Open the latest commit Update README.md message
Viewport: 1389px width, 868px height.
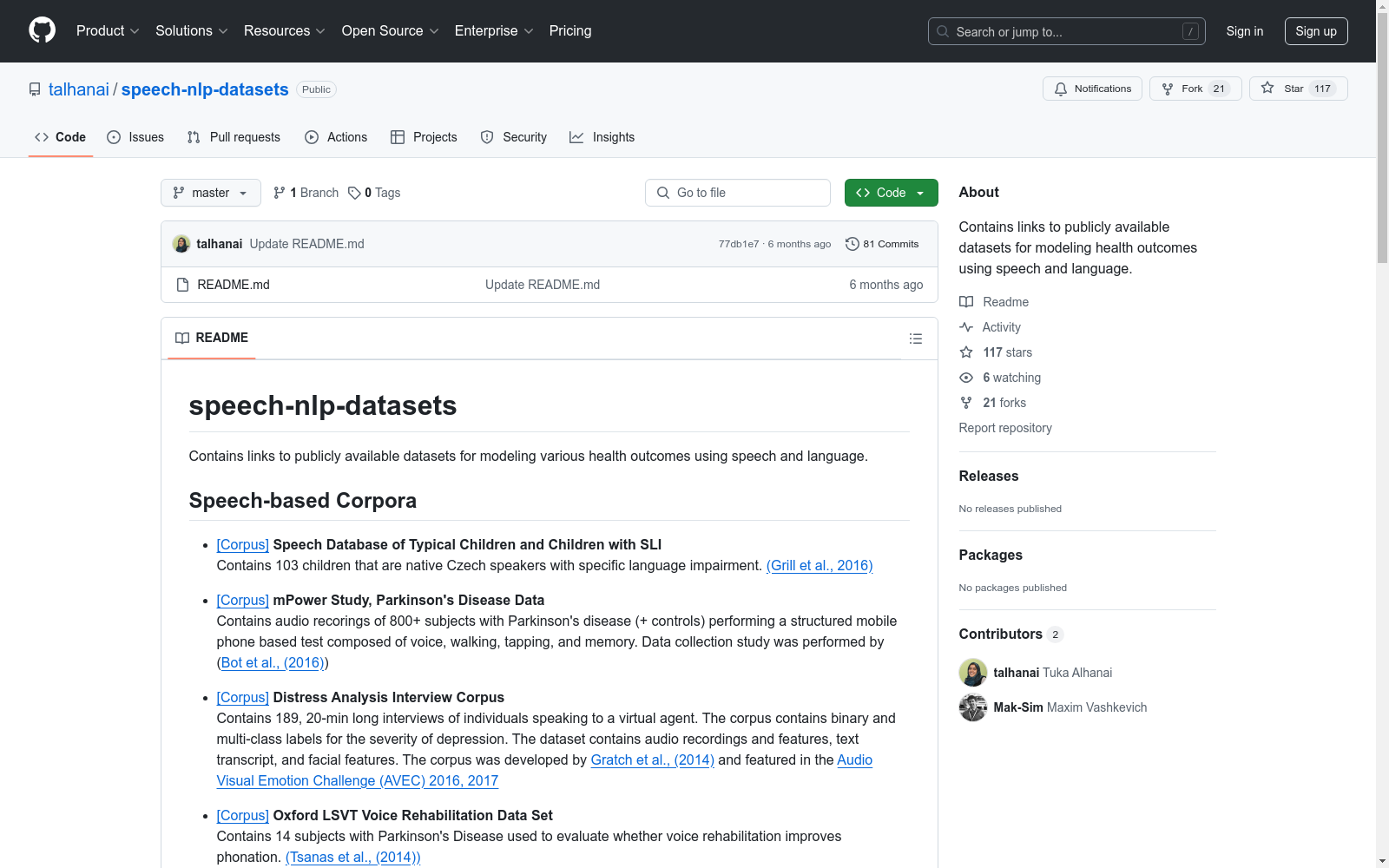pos(307,244)
